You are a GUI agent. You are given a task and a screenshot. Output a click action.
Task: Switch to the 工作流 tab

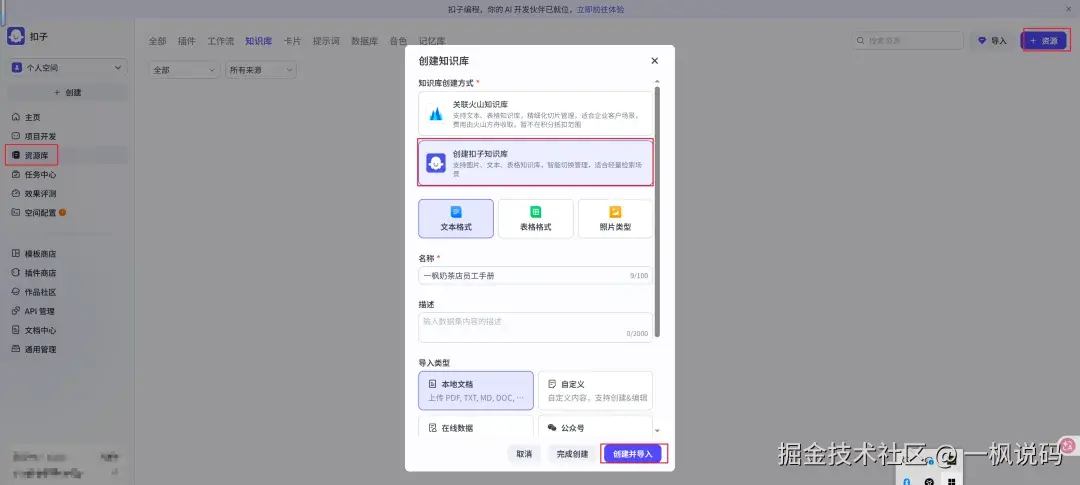pos(221,41)
